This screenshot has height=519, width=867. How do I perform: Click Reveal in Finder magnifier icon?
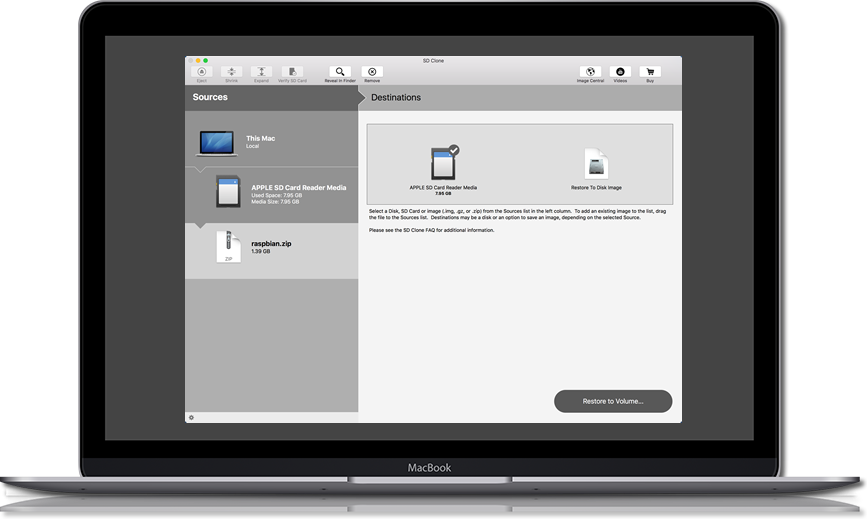click(340, 72)
